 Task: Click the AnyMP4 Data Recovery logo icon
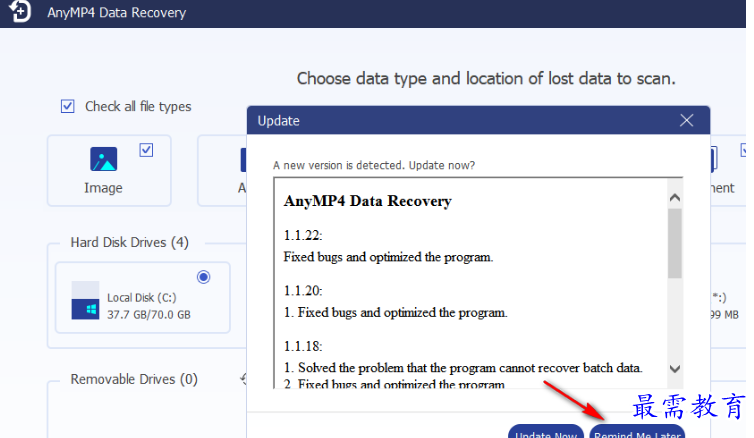click(20, 11)
